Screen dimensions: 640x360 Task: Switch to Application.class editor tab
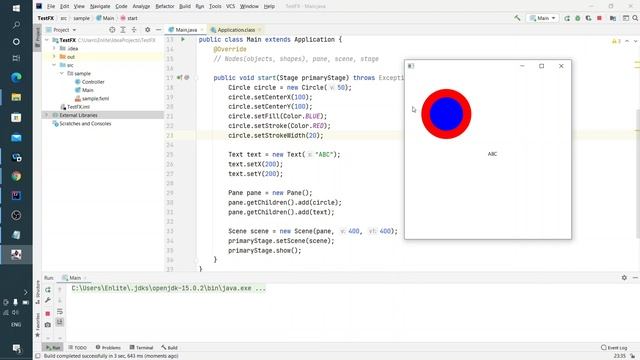[236, 30]
